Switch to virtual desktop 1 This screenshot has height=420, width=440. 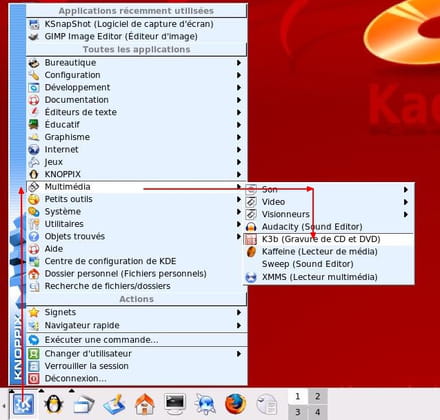pos(298,397)
